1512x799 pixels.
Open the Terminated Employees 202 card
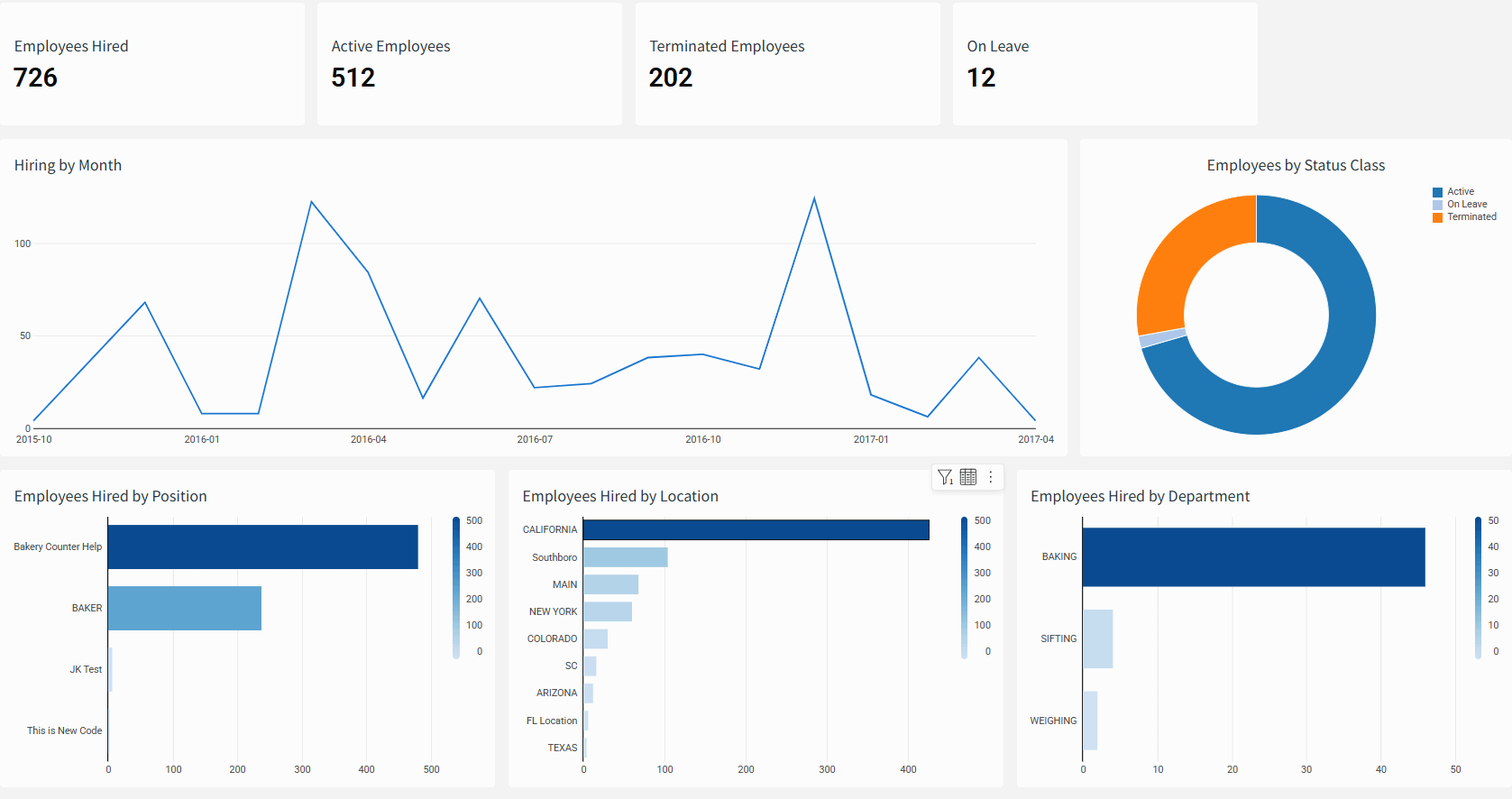tap(787, 63)
